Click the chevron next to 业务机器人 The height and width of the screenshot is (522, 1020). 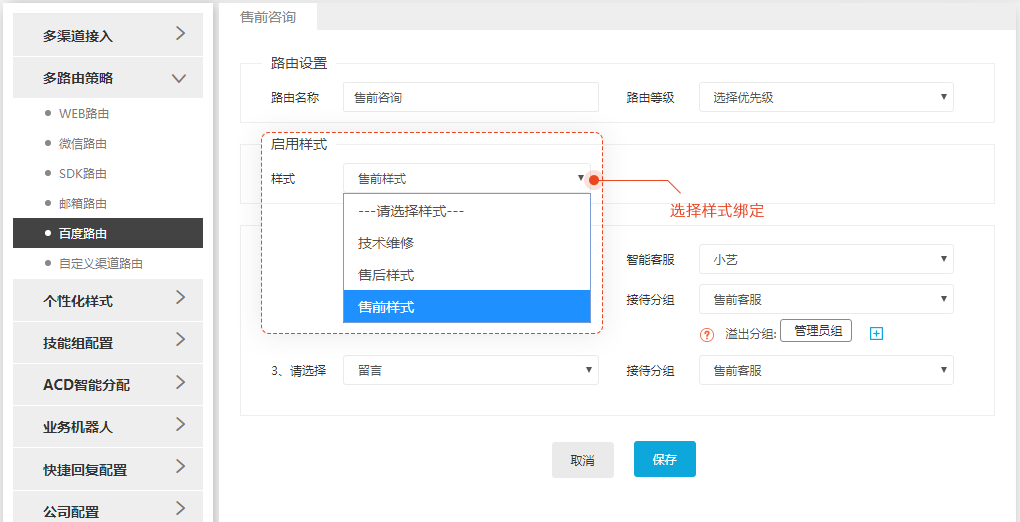pos(181,424)
